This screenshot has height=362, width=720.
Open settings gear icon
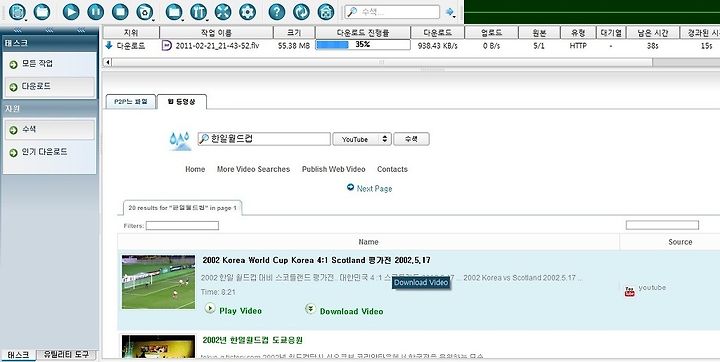coord(248,11)
